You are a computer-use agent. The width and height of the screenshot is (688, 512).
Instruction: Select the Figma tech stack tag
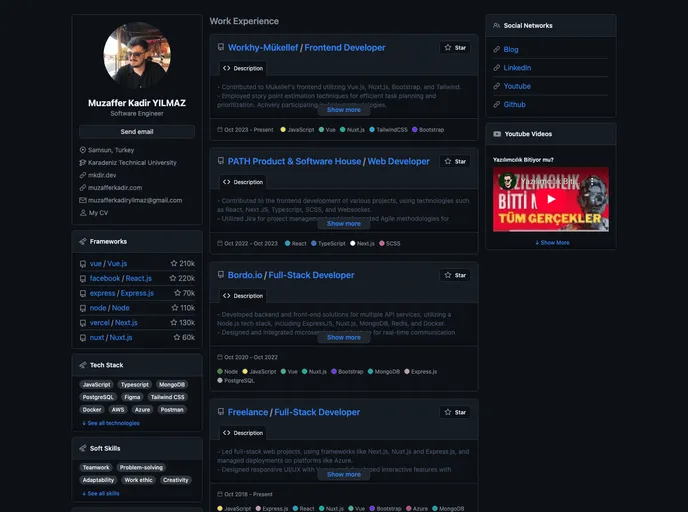pyautogui.click(x=132, y=397)
